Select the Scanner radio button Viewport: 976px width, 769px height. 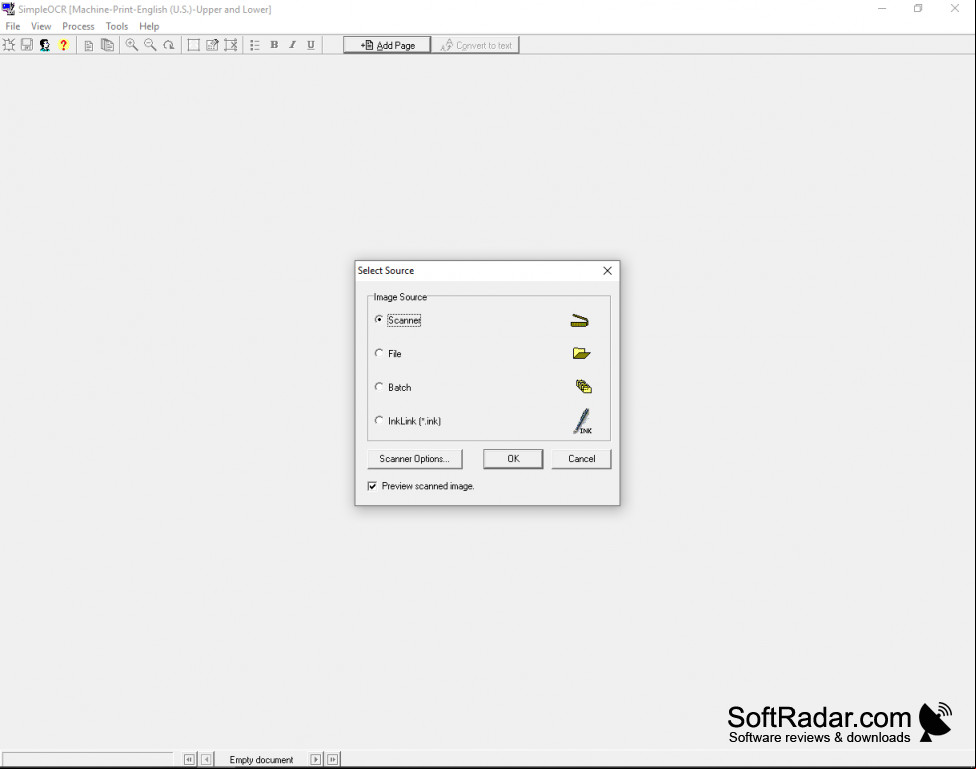(x=379, y=319)
